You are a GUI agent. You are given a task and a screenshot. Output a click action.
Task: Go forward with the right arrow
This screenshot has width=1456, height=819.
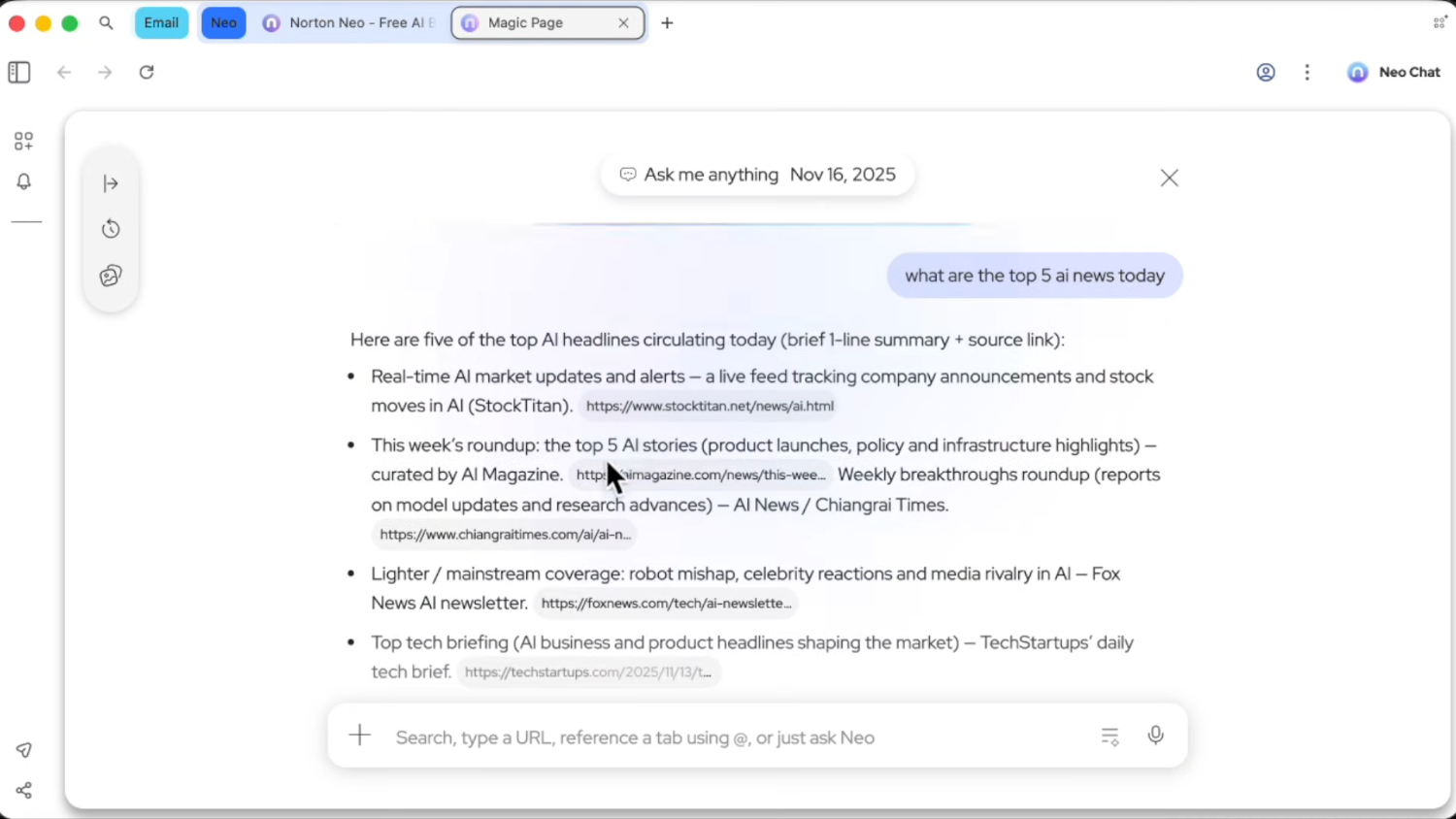105,72
